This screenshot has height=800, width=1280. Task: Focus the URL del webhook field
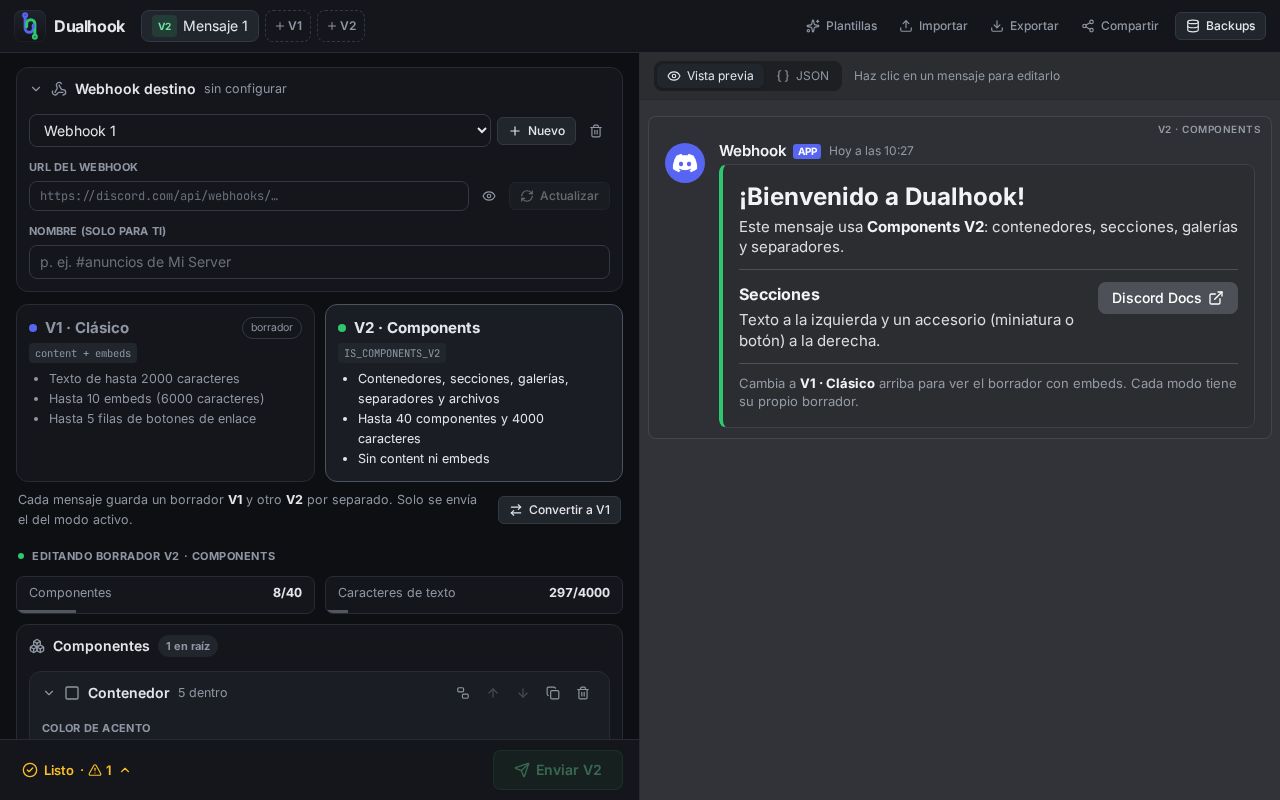(249, 196)
